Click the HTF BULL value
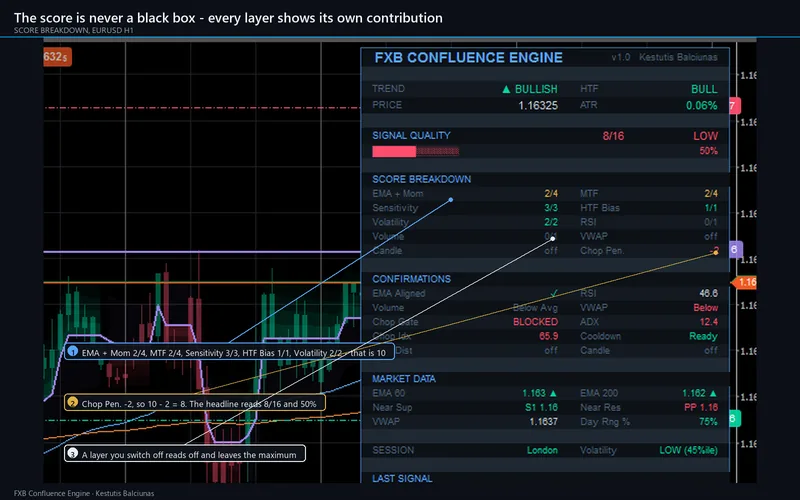800x500 pixels. click(704, 89)
